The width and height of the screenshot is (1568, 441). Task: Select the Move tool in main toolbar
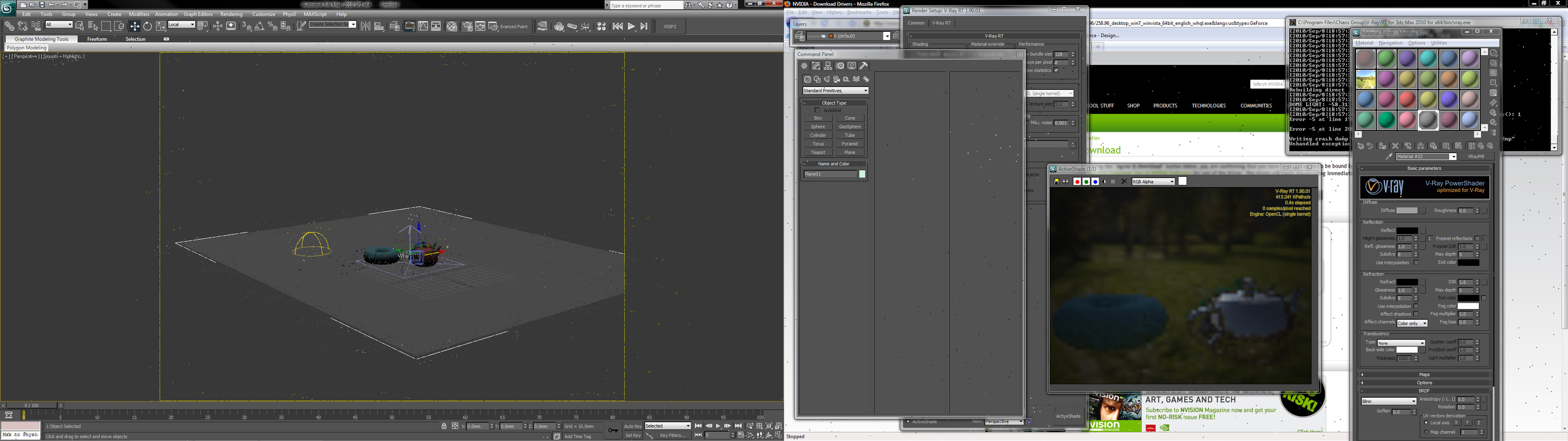(135, 26)
